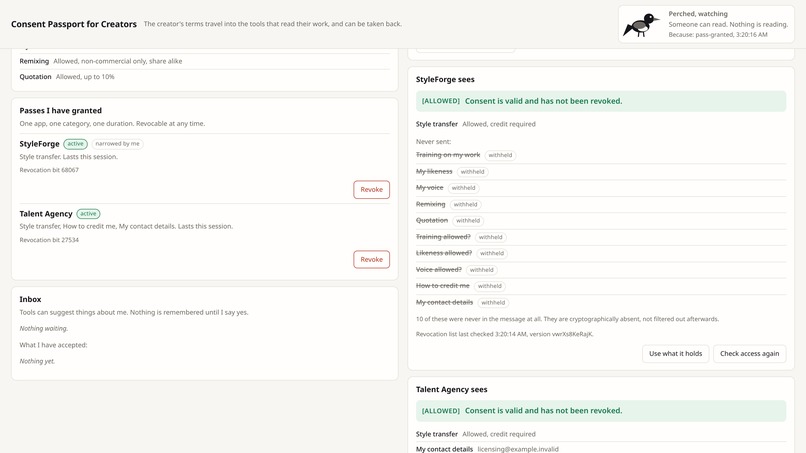Click struck-through 'Remixing' in Never sent list

click(430, 204)
